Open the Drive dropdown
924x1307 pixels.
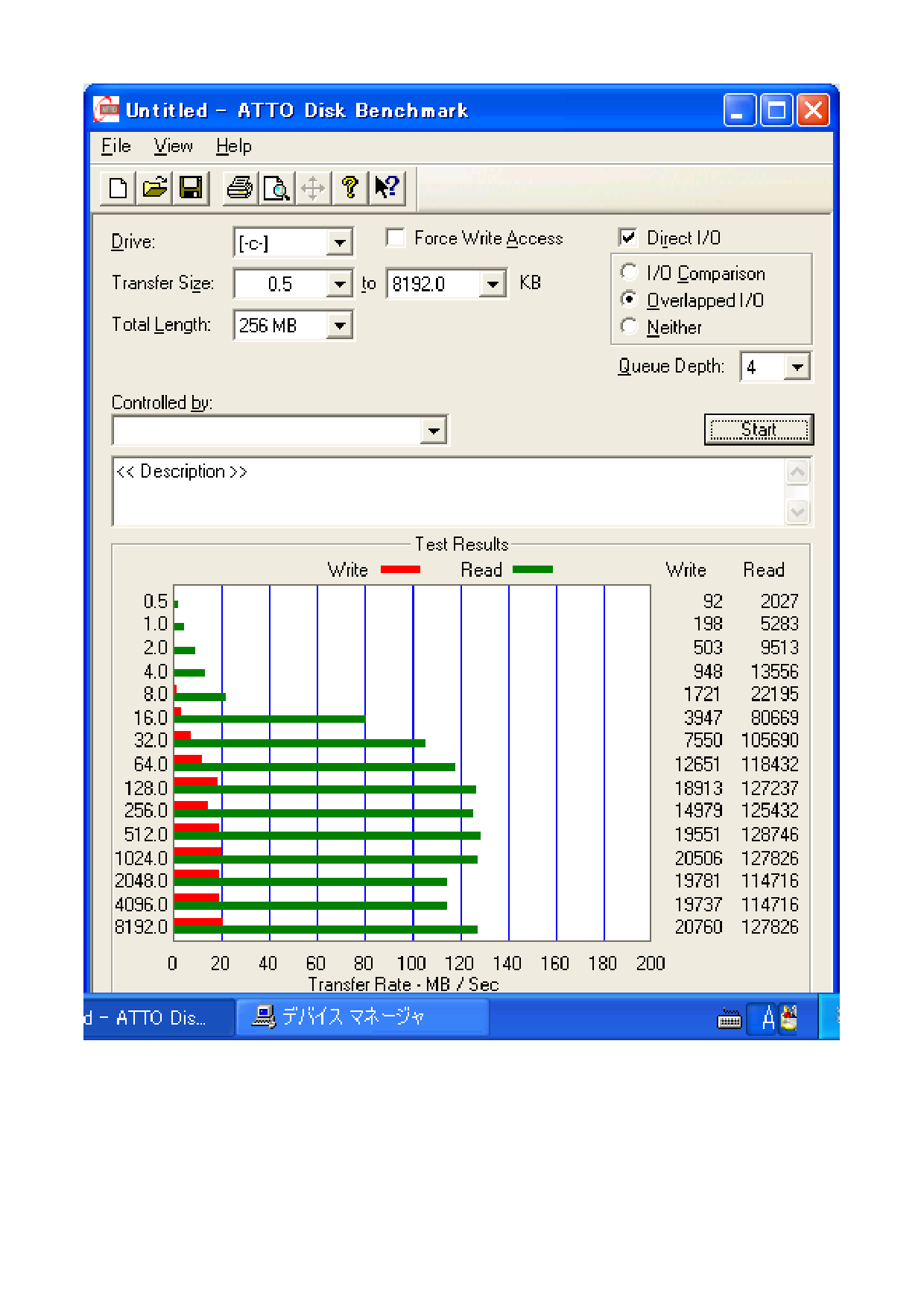[339, 243]
